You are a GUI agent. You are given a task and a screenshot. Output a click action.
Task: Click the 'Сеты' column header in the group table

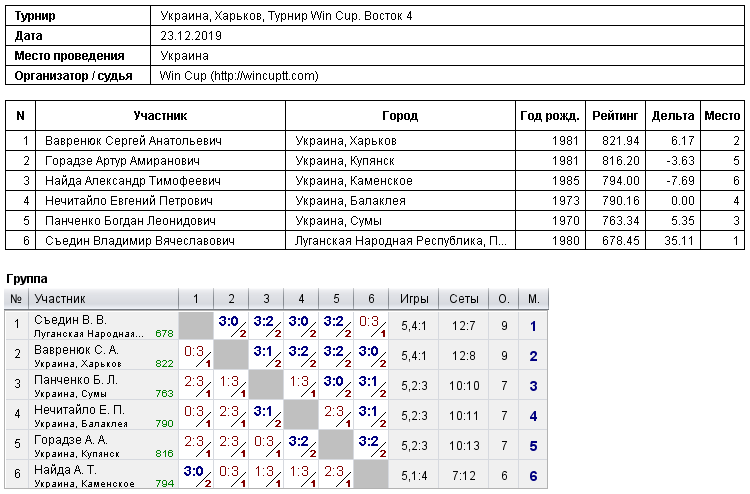[463, 299]
